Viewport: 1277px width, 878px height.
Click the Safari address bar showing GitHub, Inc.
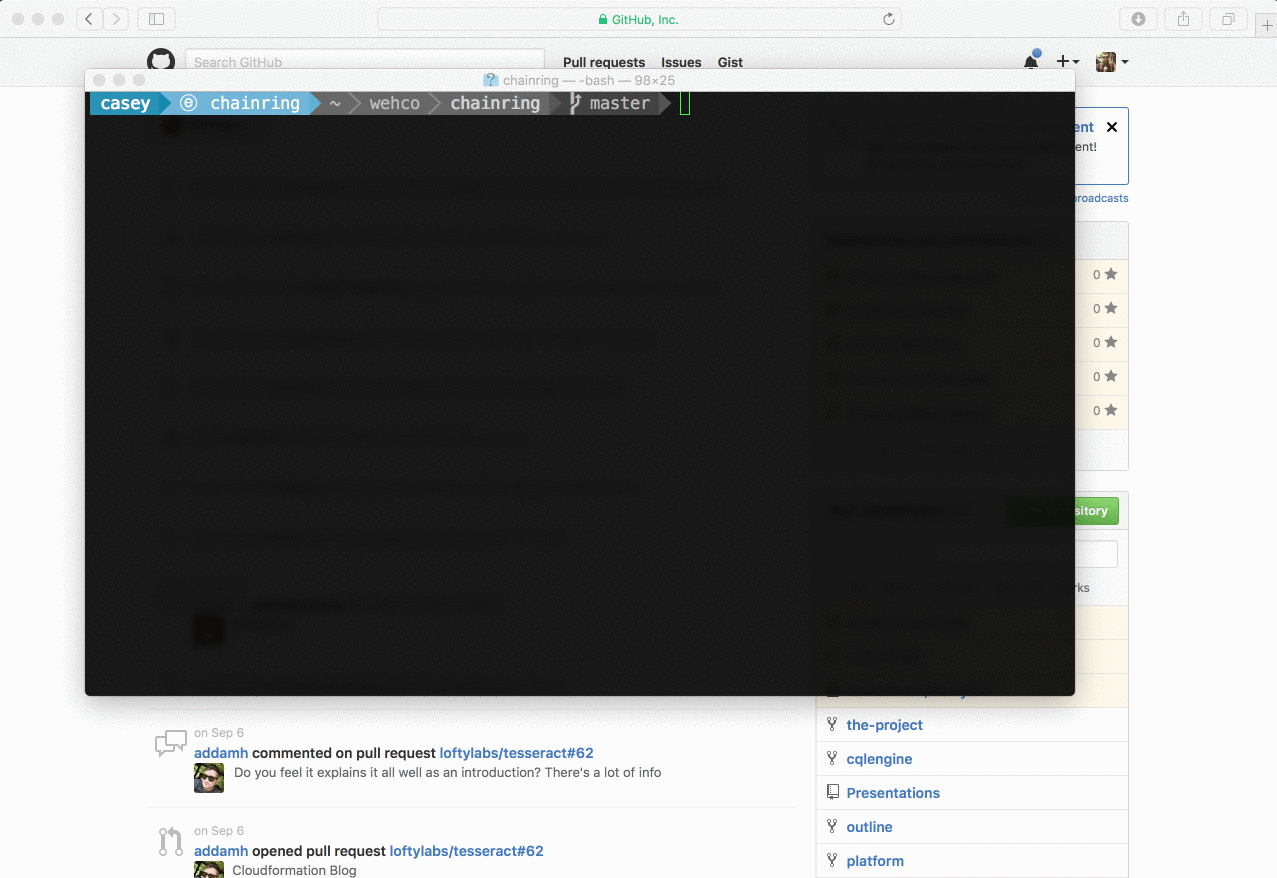pos(640,19)
